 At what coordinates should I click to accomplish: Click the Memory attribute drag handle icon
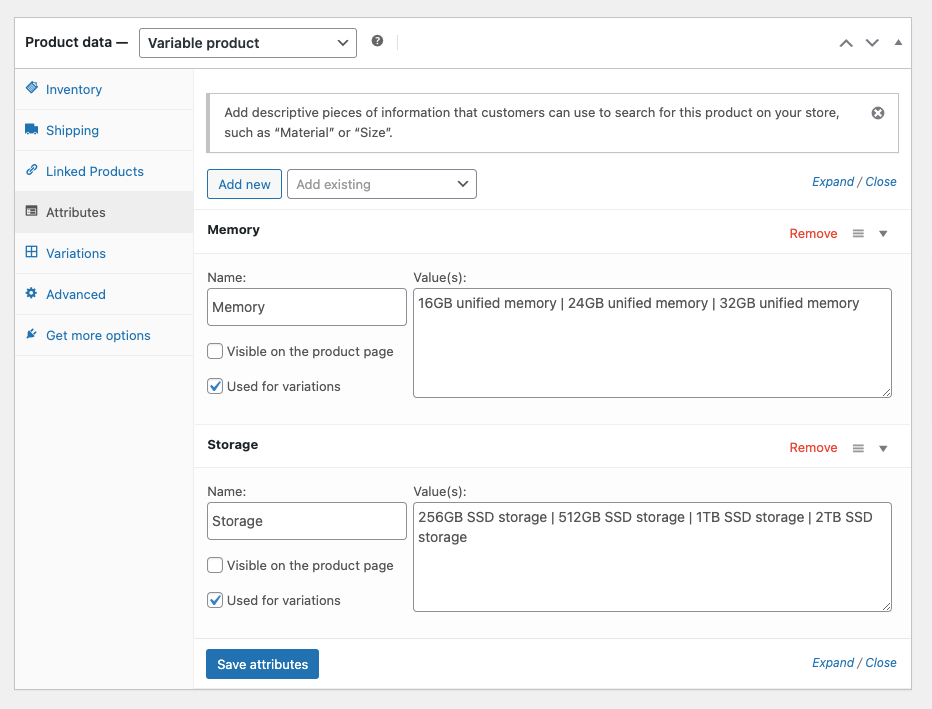858,233
